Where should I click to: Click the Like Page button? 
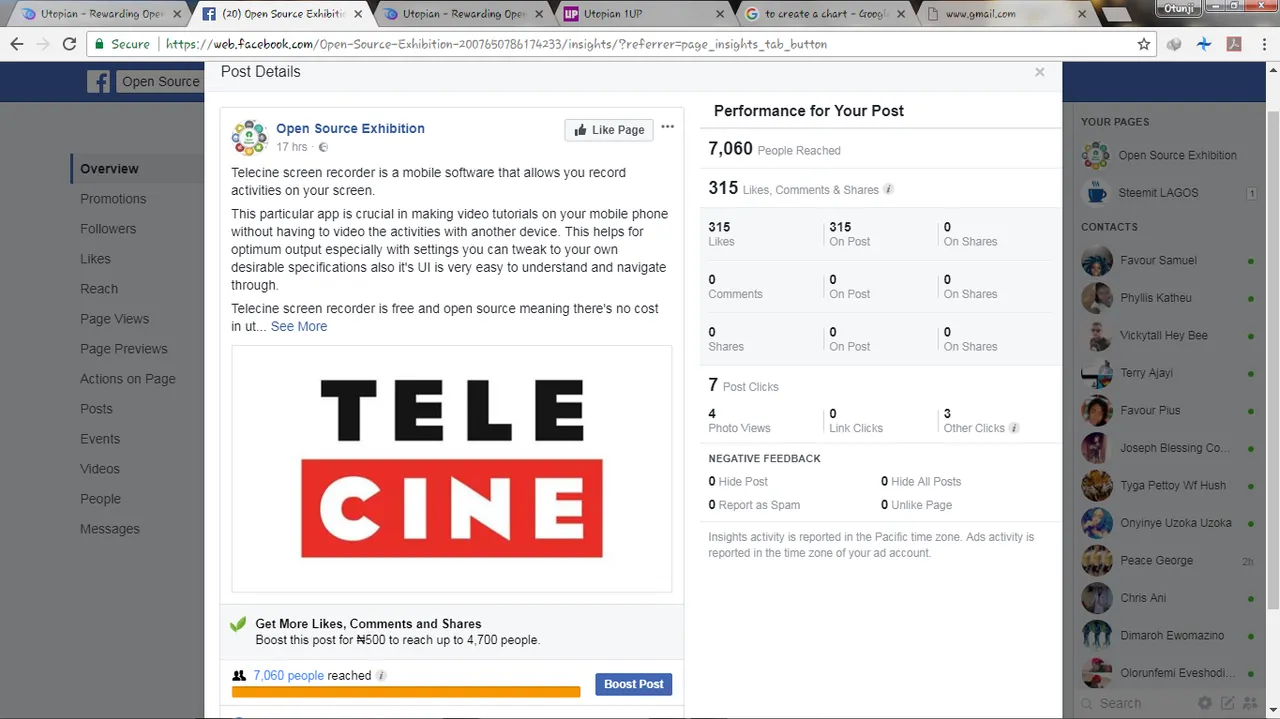pos(609,130)
